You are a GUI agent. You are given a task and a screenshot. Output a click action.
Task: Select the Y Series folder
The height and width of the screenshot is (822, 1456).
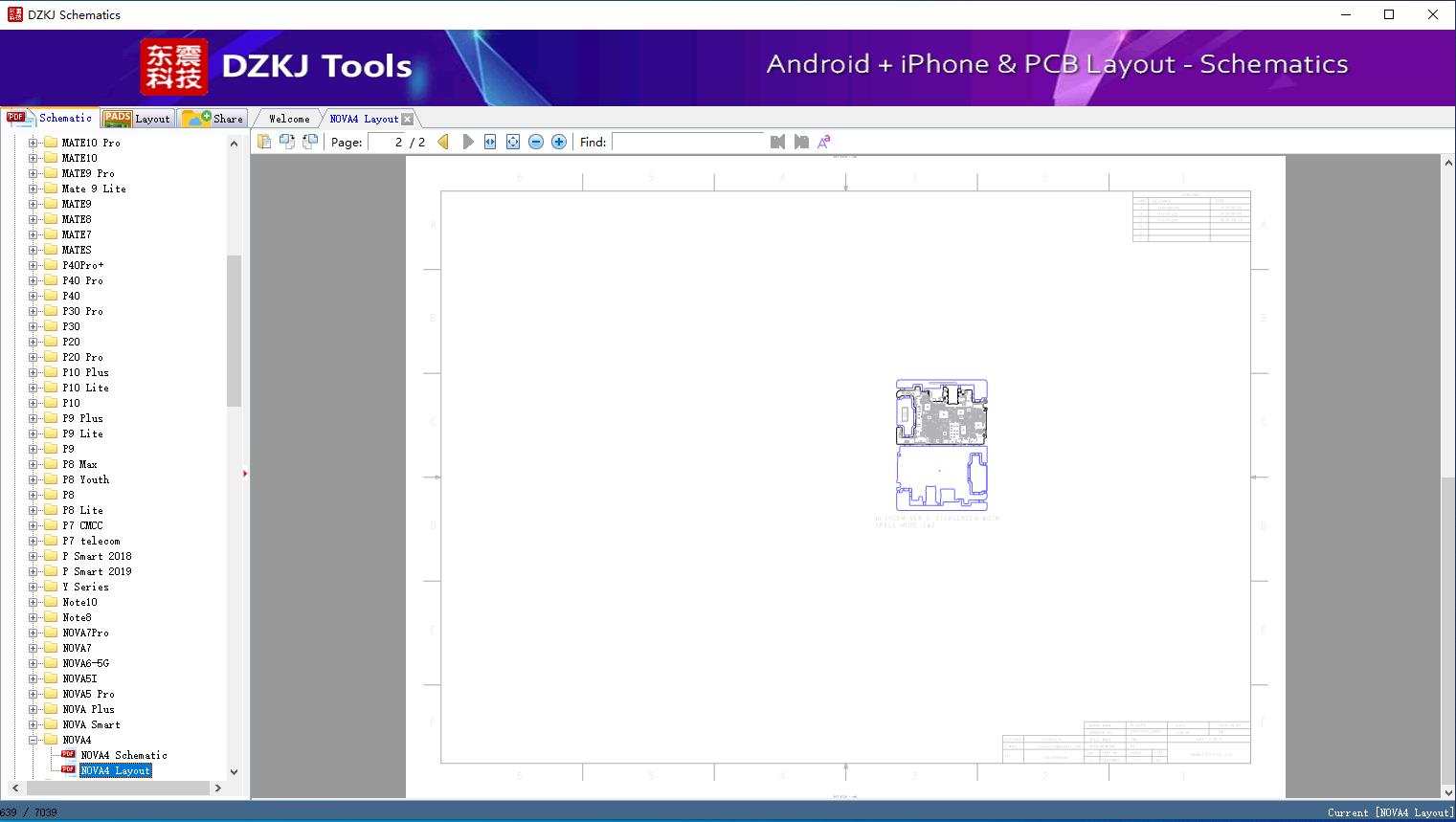[85, 587]
